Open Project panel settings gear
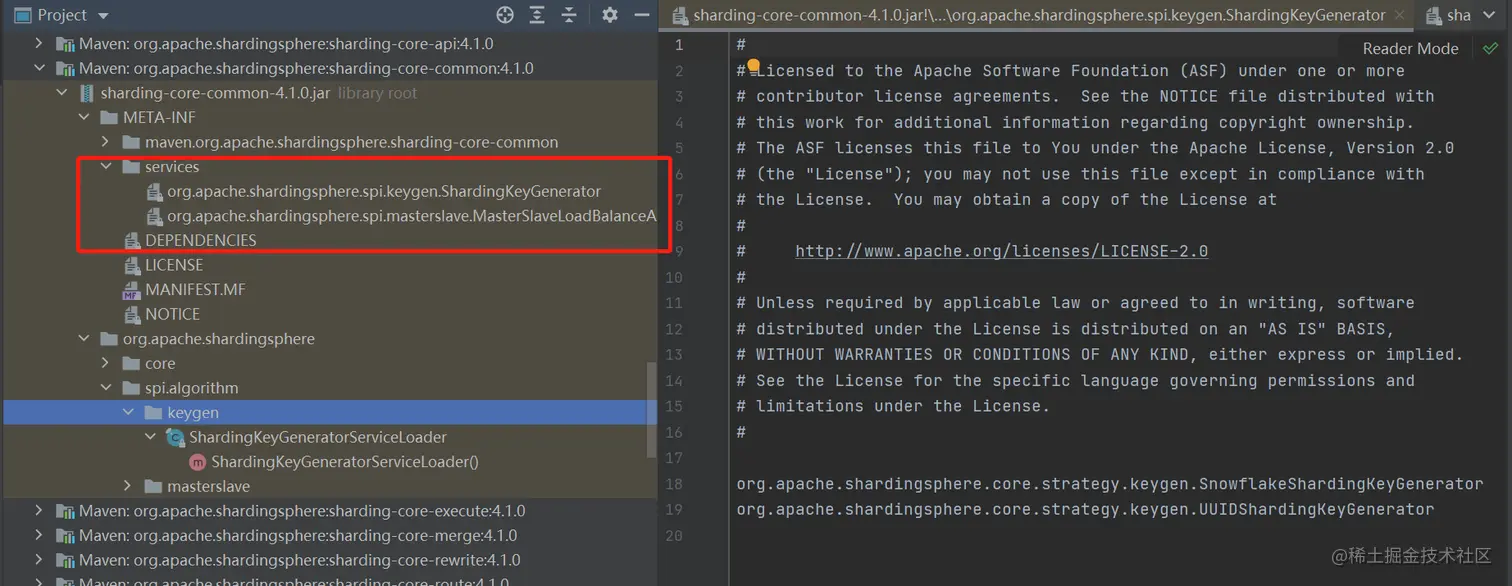The image size is (1512, 586). (610, 15)
